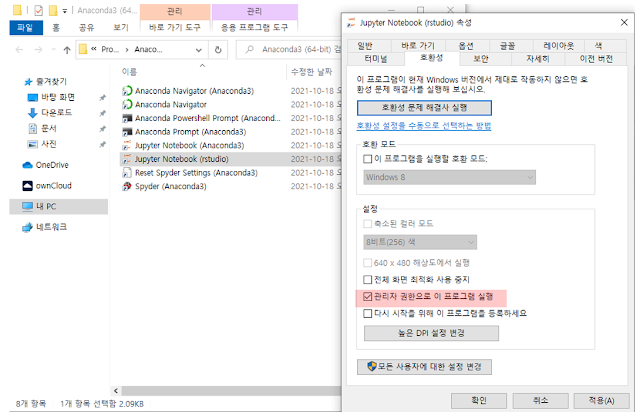Switch to the 일반 tab
This screenshot has width=640, height=412.
click(364, 46)
